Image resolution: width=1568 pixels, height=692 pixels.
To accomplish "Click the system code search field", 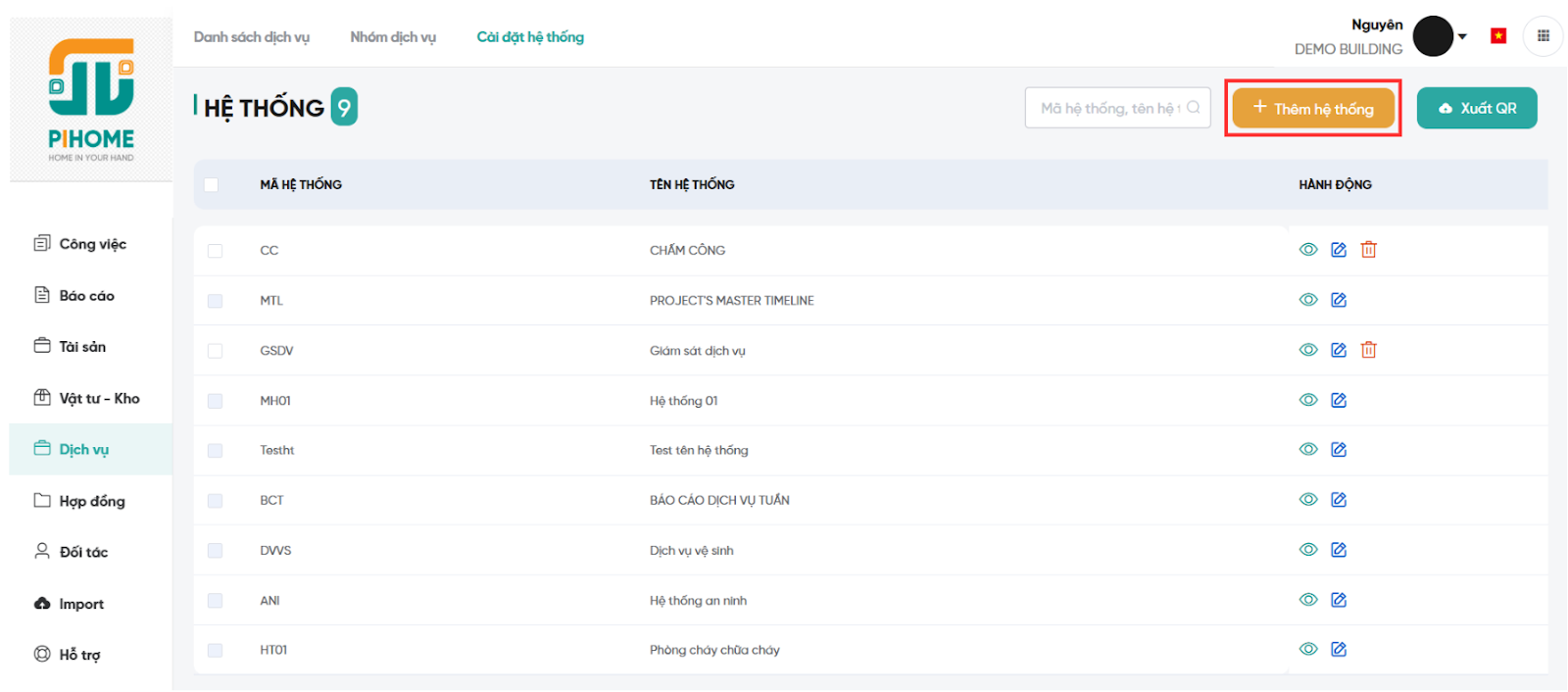I will pyautogui.click(x=1110, y=108).
